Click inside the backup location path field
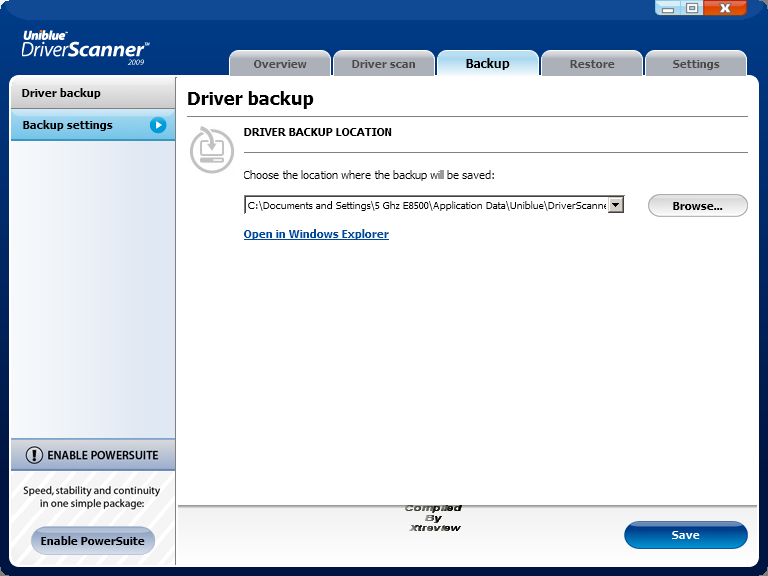 tap(425, 205)
